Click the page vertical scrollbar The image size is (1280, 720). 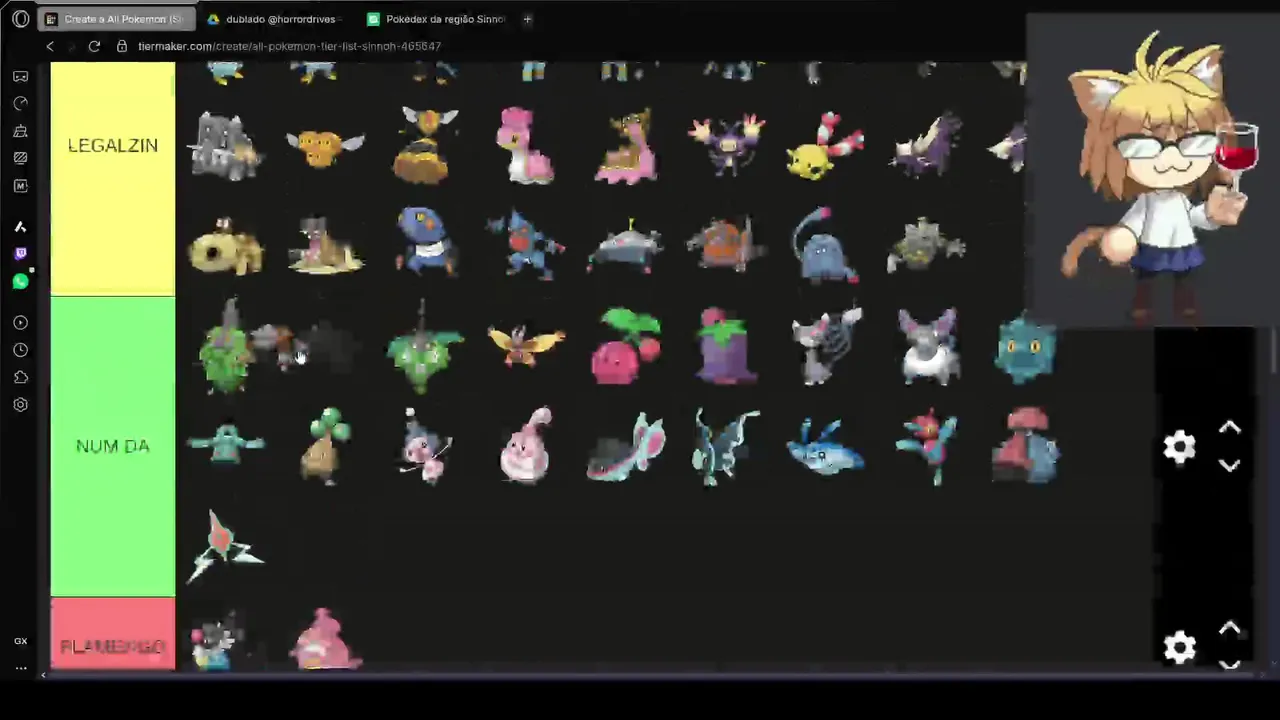coord(1274,350)
